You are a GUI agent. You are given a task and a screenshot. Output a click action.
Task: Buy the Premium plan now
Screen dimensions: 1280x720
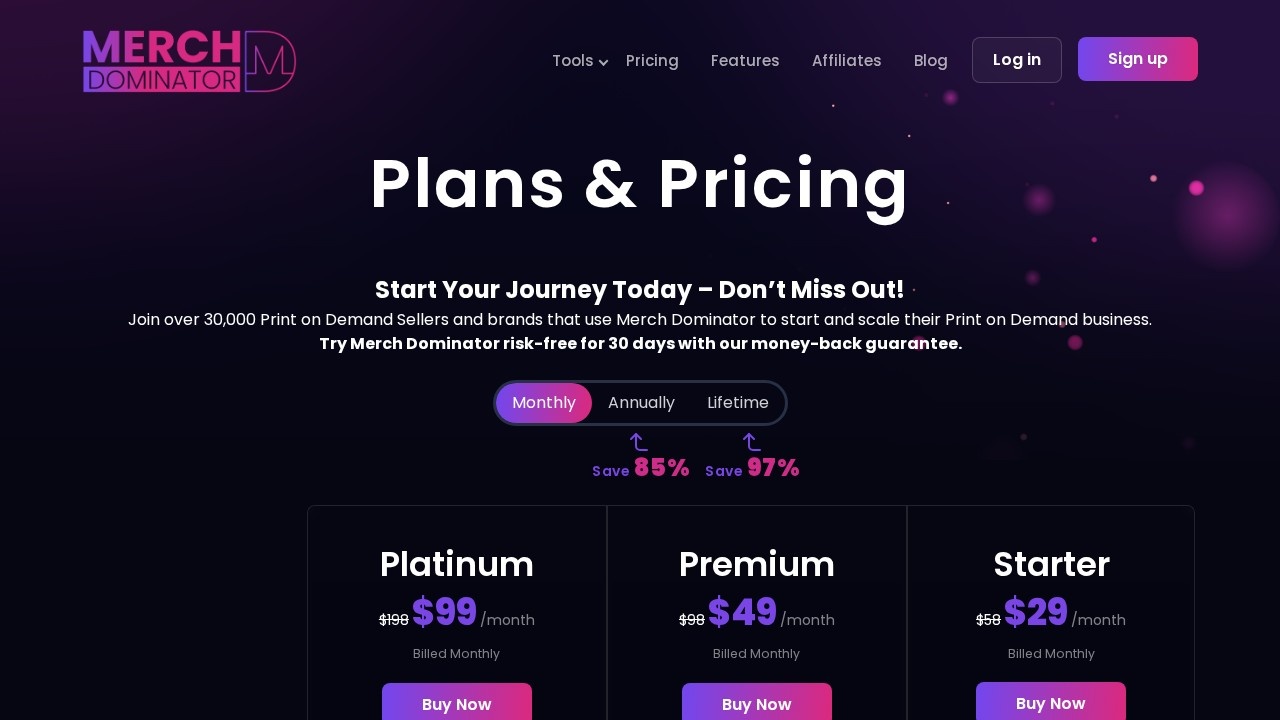click(757, 703)
